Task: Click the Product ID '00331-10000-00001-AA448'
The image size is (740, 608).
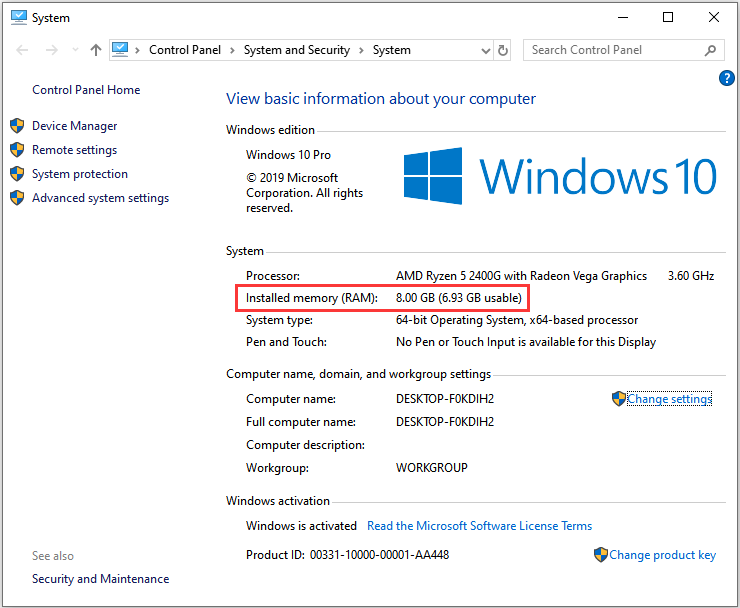Action: pyautogui.click(x=379, y=555)
